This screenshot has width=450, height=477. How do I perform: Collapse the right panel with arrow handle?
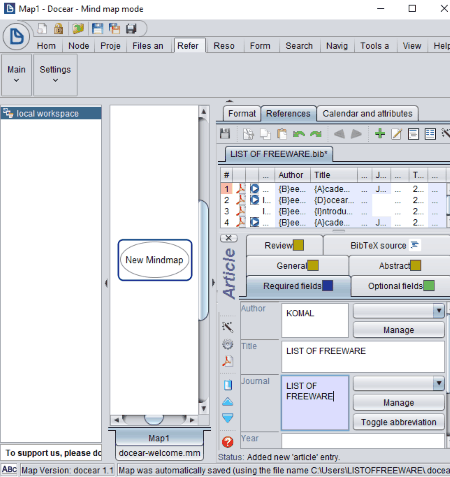(x=213, y=283)
